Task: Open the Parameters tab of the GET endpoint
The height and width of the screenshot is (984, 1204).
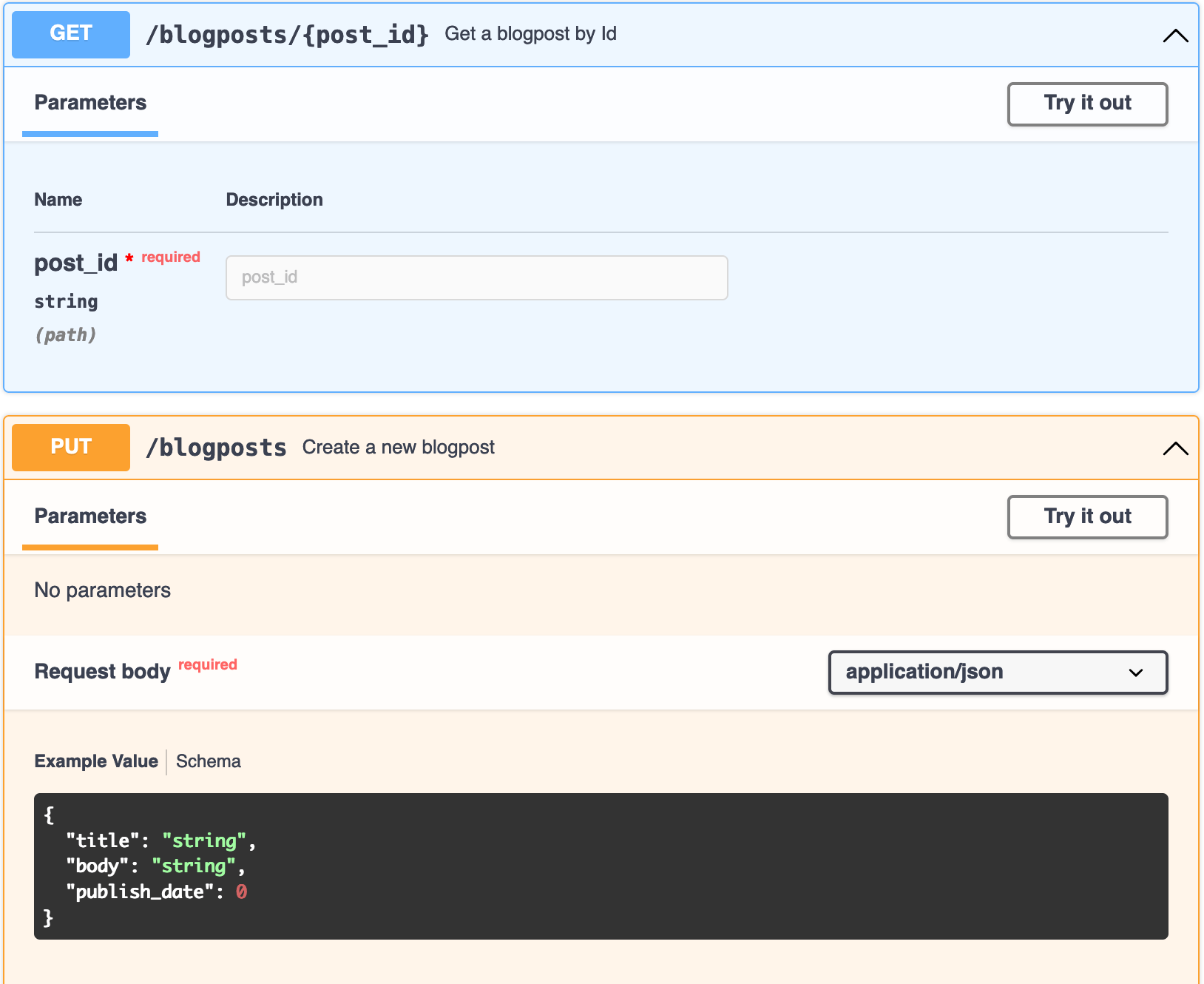Action: coord(89,103)
